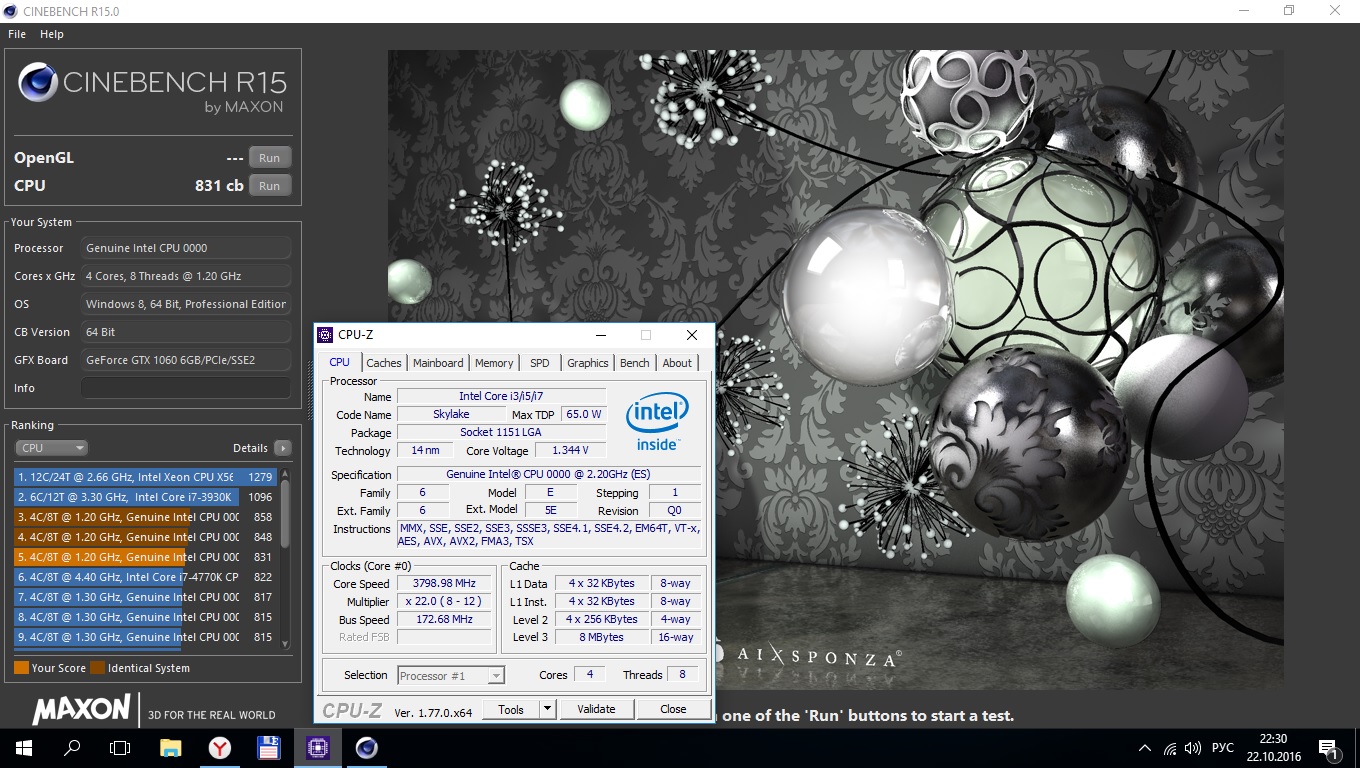The height and width of the screenshot is (768, 1360).
Task: Run the CPU benchmark
Action: pos(270,186)
